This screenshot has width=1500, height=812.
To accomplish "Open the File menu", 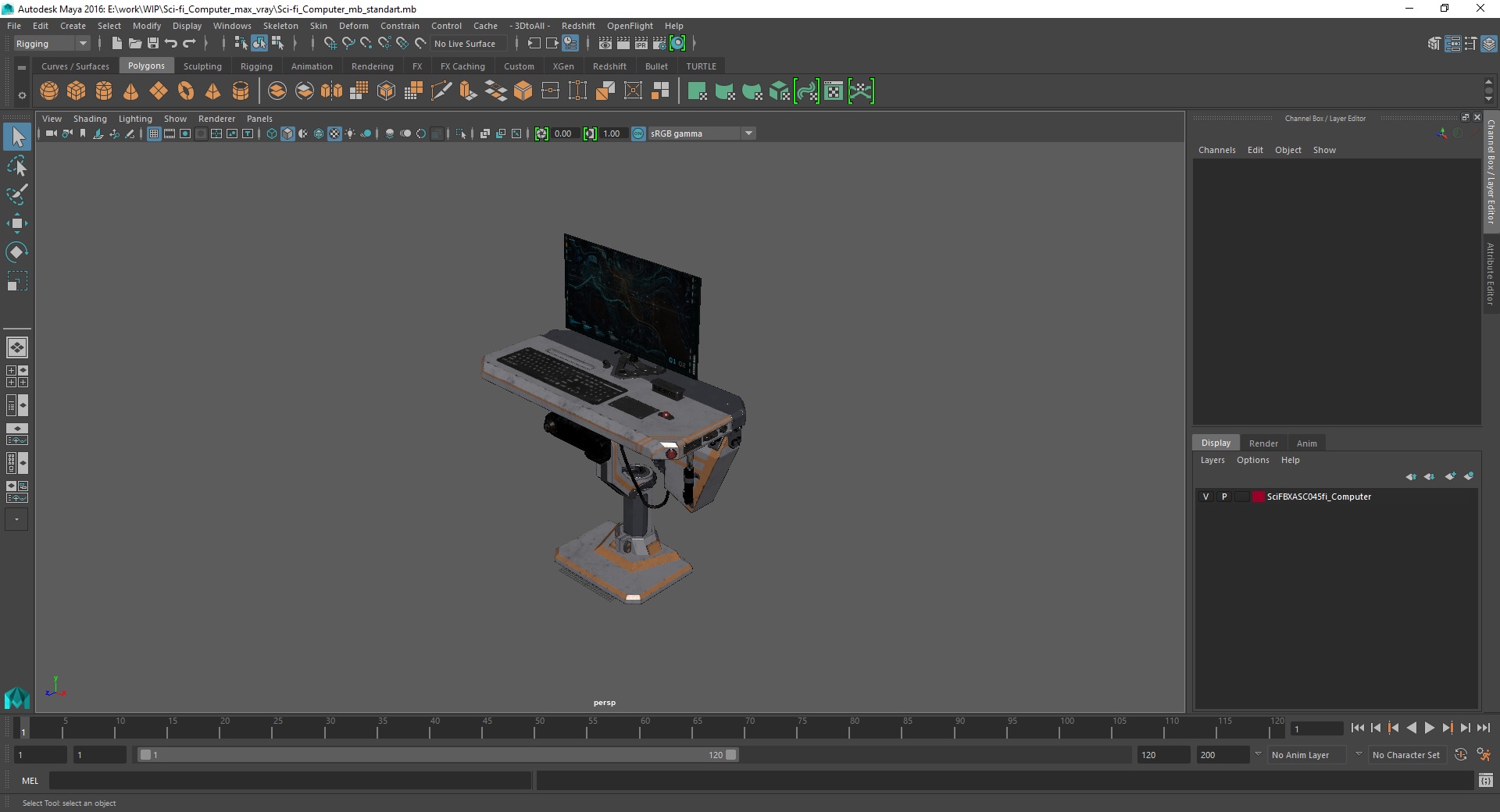I will (14, 26).
